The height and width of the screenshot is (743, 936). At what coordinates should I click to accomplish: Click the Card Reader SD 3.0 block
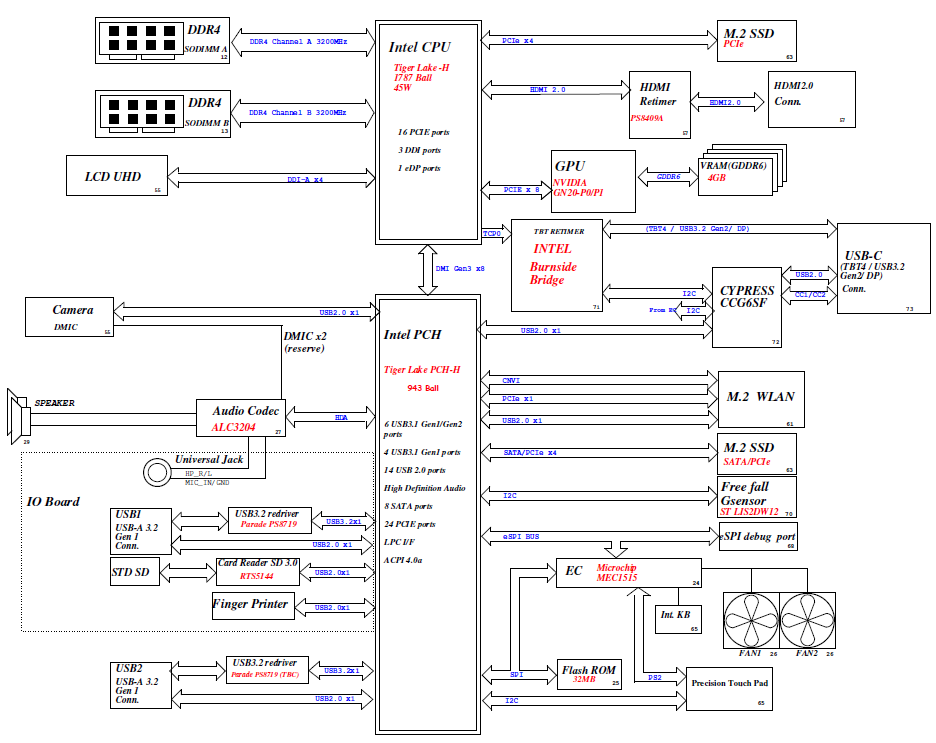point(257,570)
